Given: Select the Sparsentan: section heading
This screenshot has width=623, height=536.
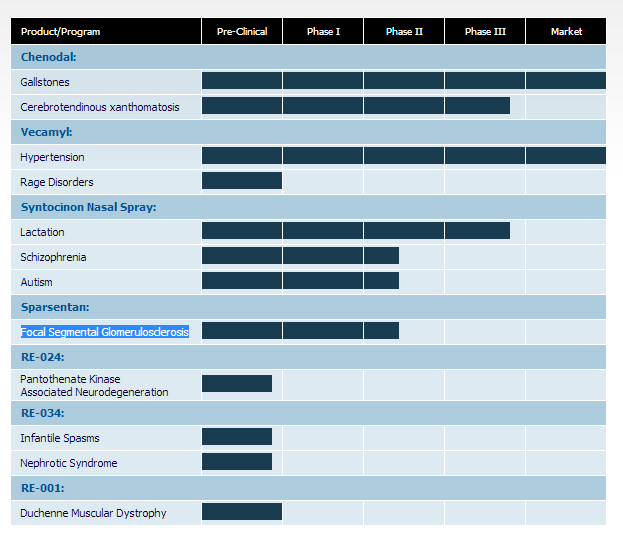Looking at the screenshot, I should [55, 307].
